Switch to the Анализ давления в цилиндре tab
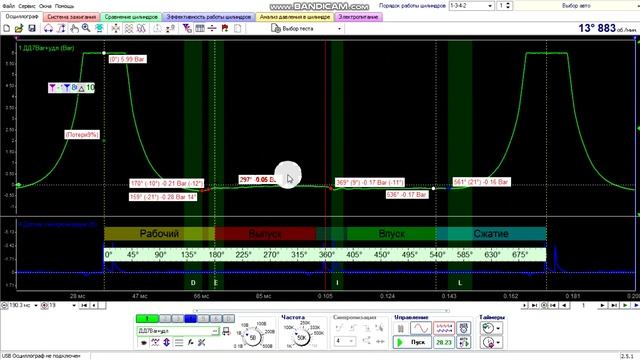 pos(295,17)
